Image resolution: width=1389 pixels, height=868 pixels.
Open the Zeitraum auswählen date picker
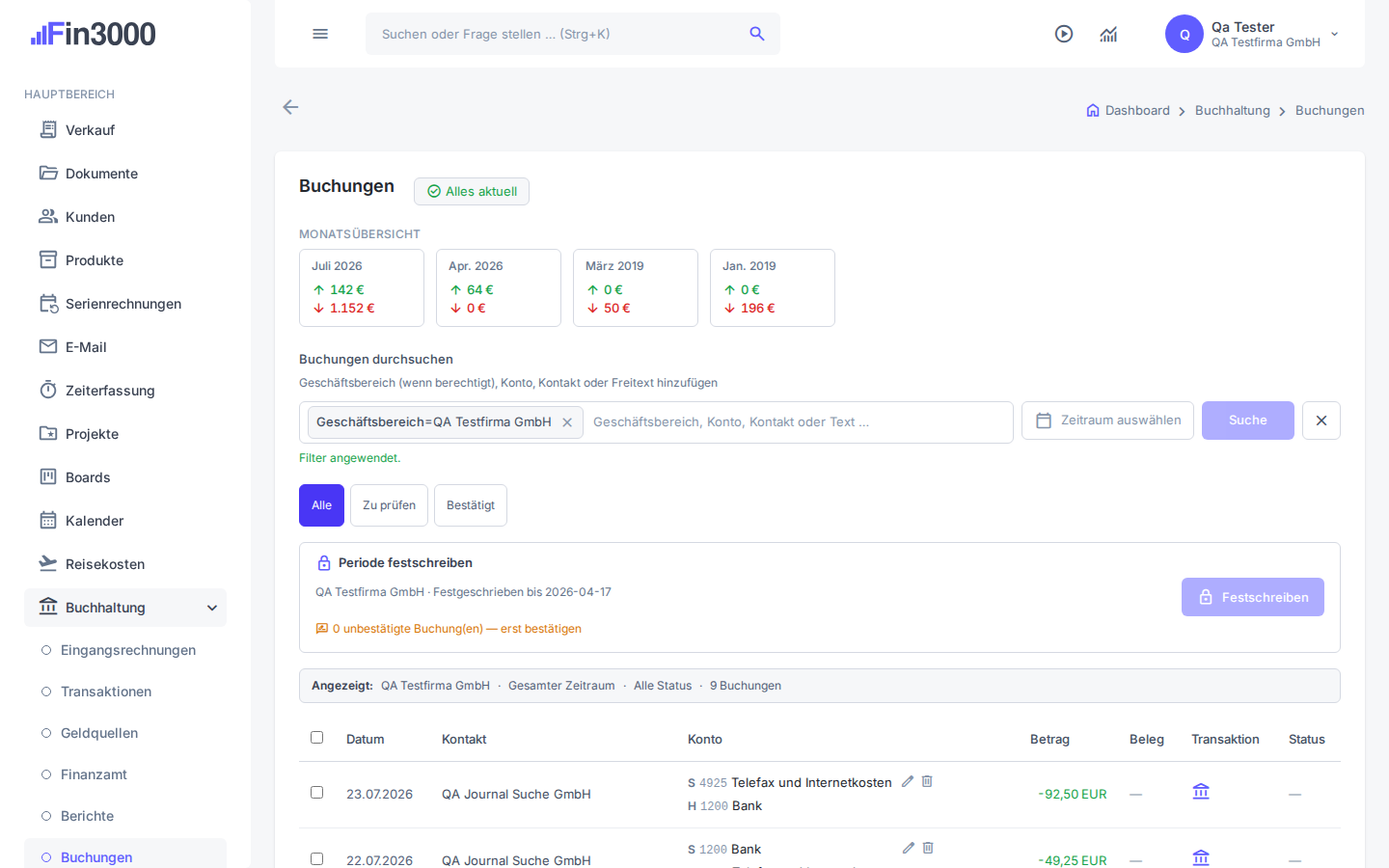click(1107, 420)
